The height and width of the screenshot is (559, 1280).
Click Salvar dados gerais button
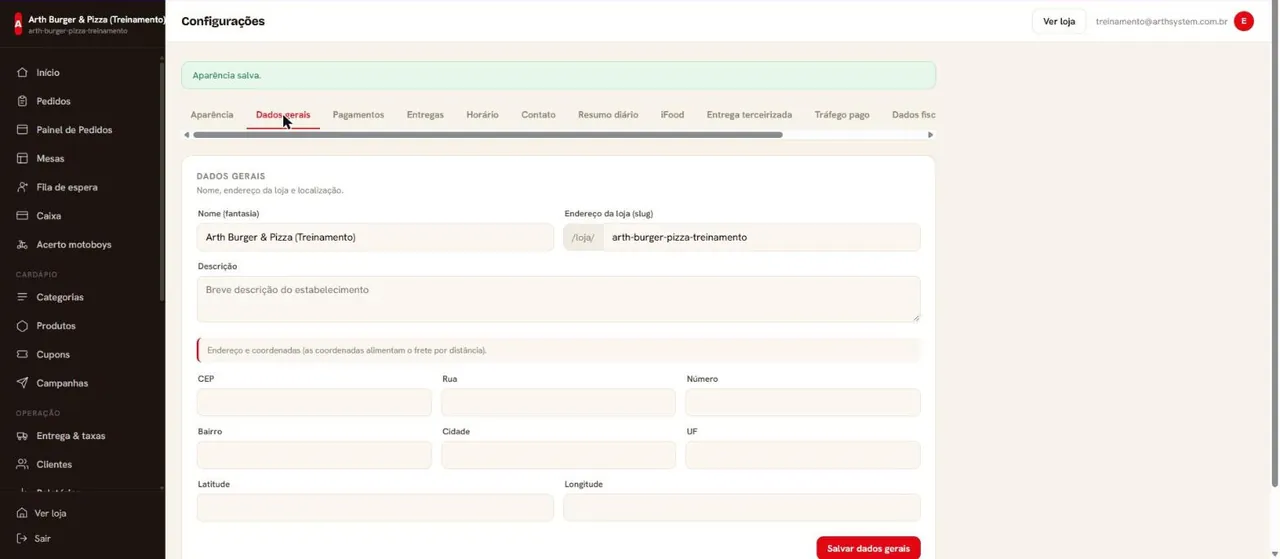(868, 548)
